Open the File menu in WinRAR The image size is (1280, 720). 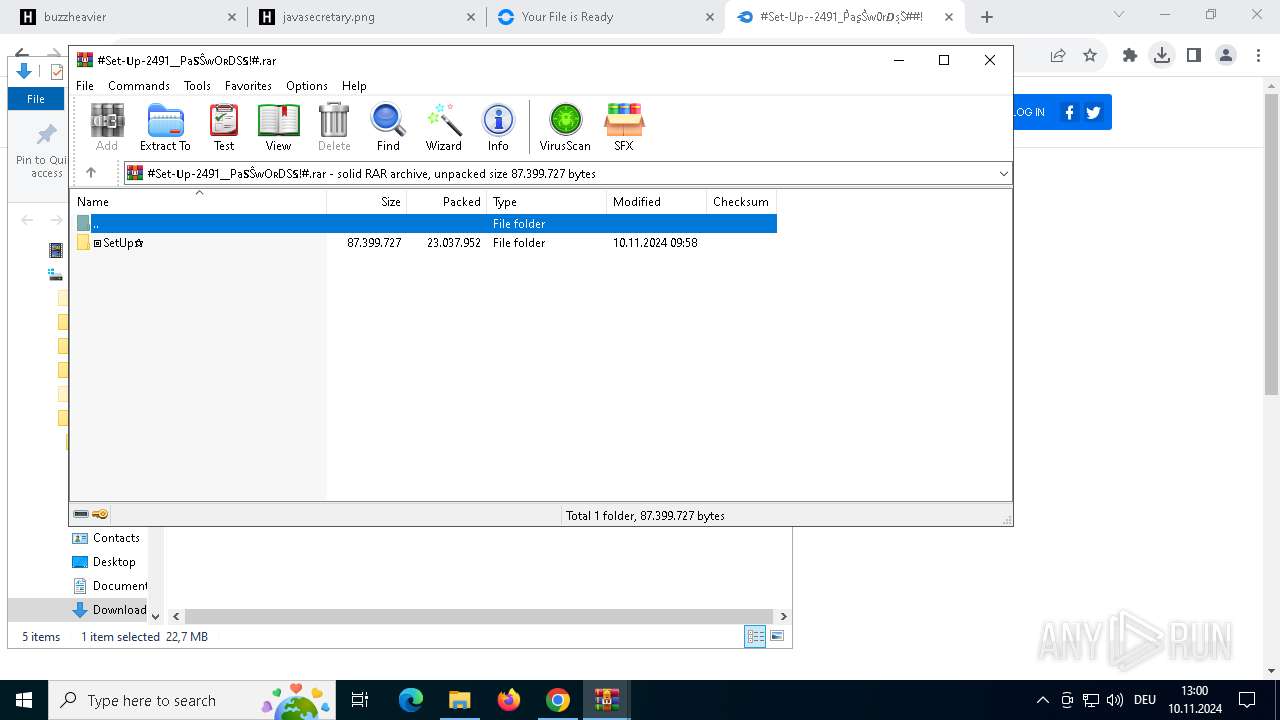tap(85, 86)
